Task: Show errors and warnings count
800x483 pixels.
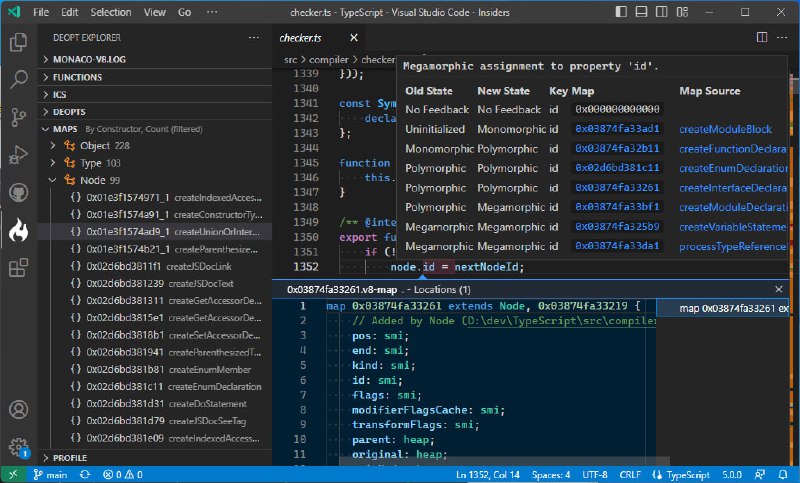Action: 122,474
